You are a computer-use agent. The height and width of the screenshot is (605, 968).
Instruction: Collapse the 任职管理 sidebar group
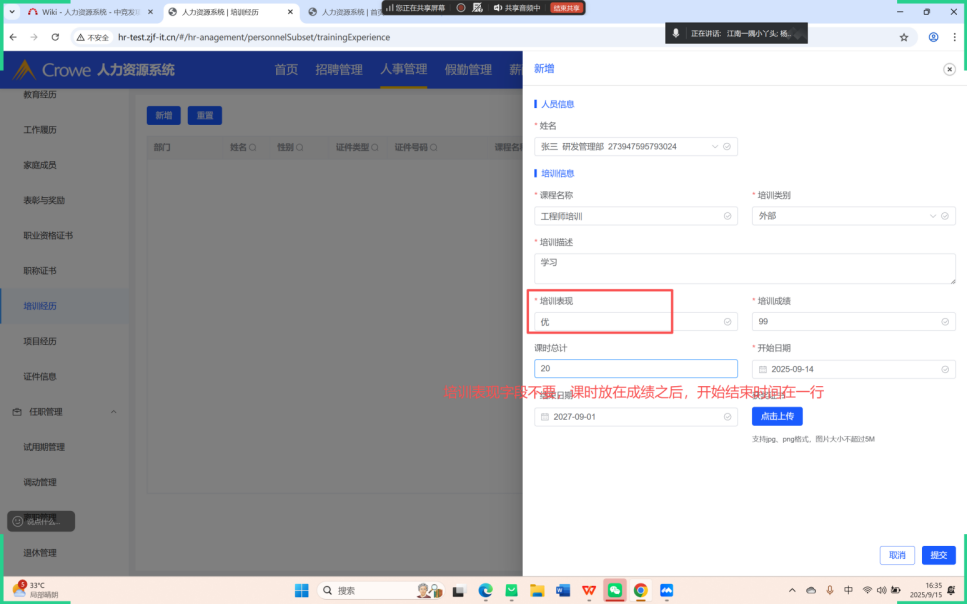(x=114, y=412)
